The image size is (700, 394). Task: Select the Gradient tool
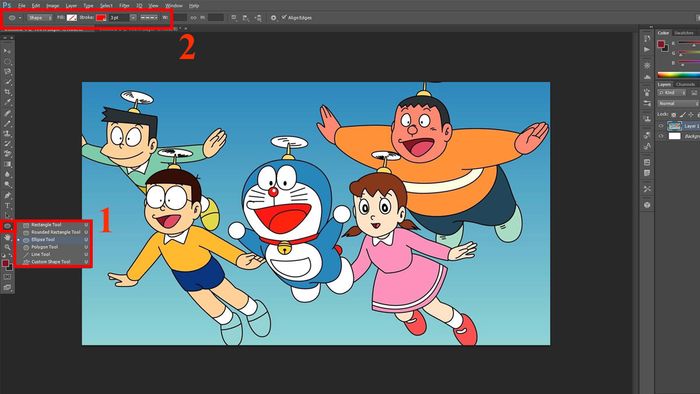tap(7, 164)
